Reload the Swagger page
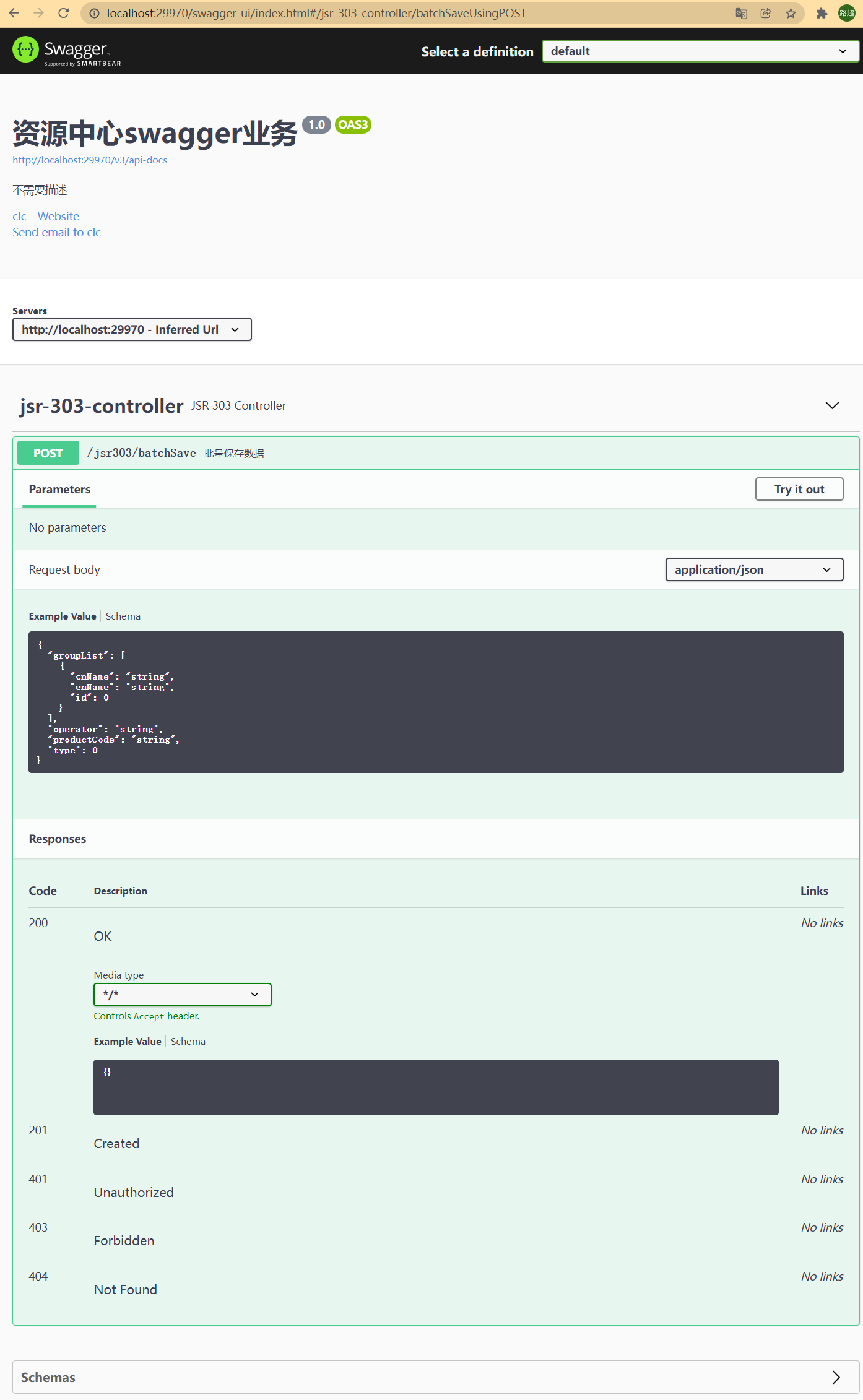The image size is (863, 1400). pos(63,13)
